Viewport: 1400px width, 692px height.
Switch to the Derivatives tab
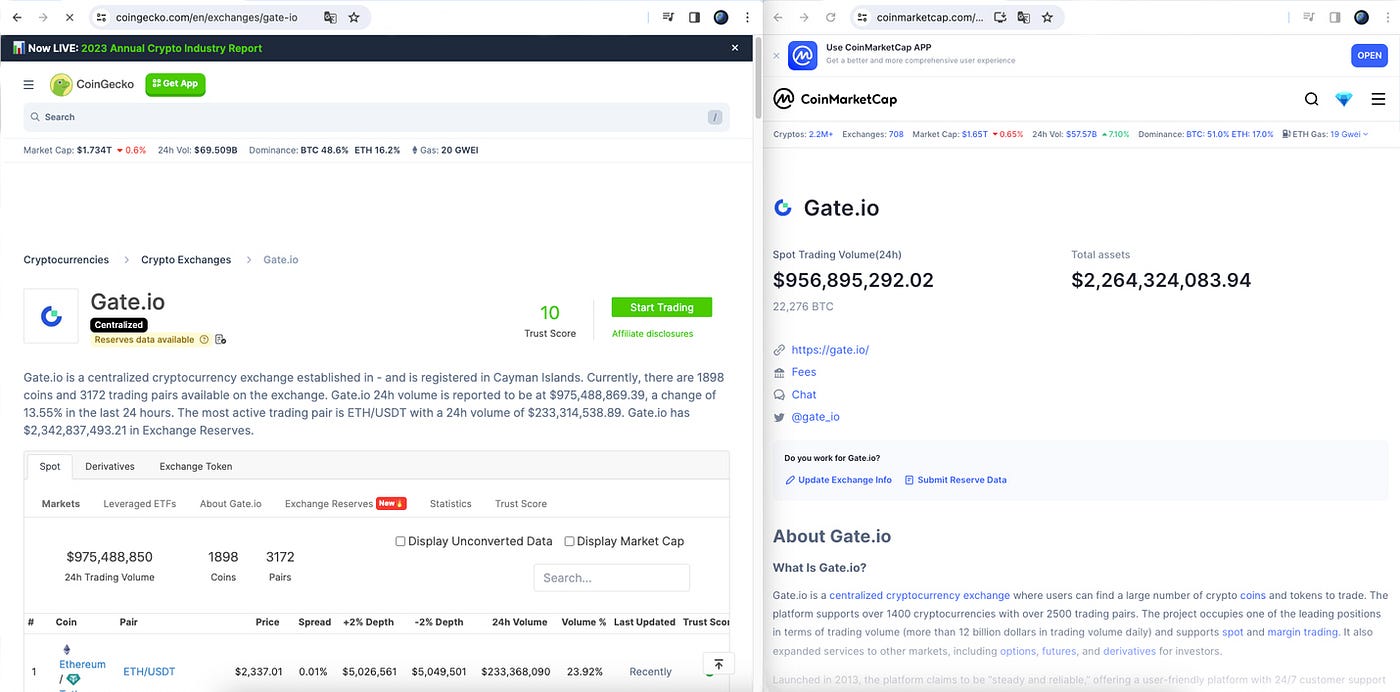[x=110, y=466]
